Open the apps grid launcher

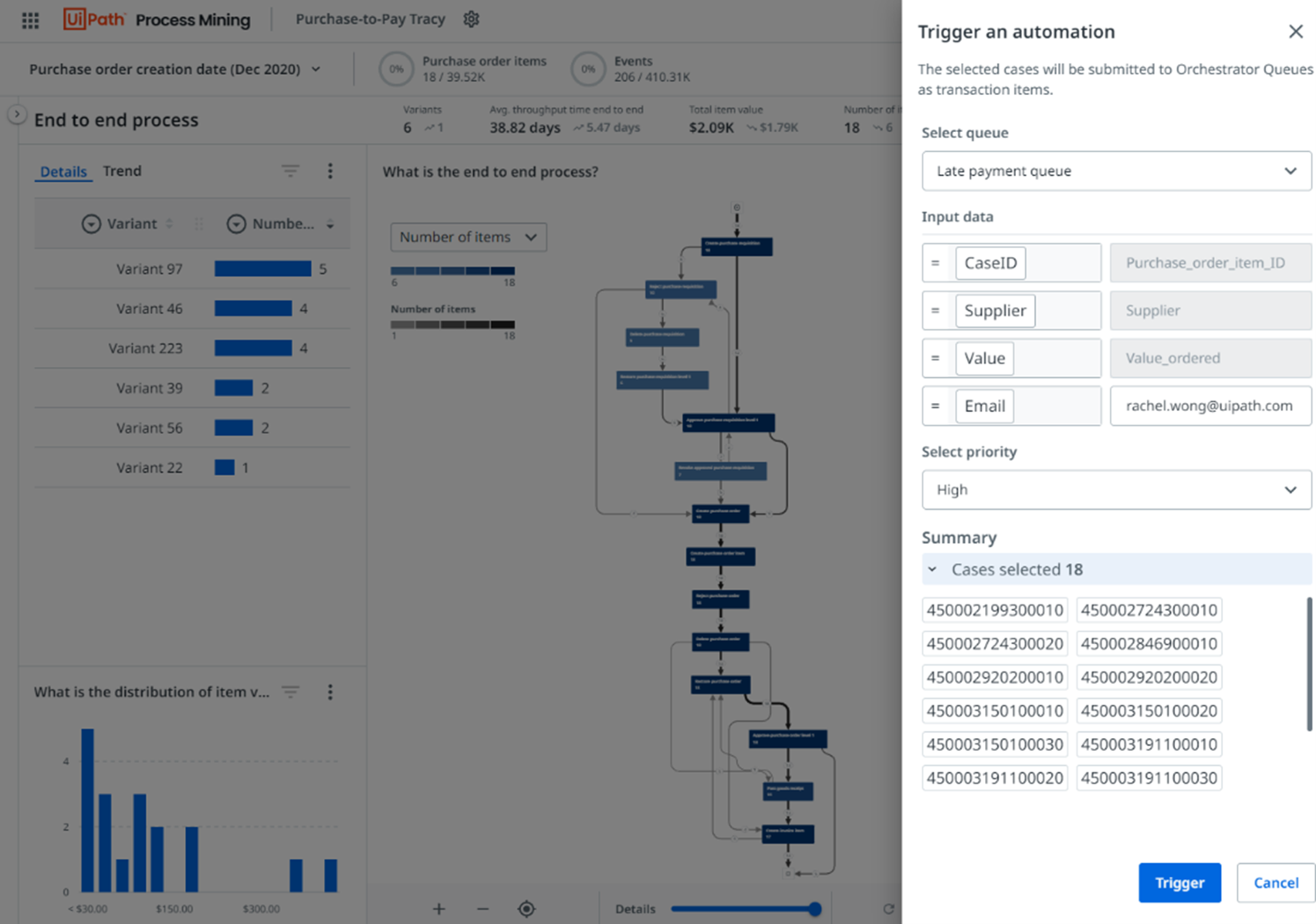(30, 20)
